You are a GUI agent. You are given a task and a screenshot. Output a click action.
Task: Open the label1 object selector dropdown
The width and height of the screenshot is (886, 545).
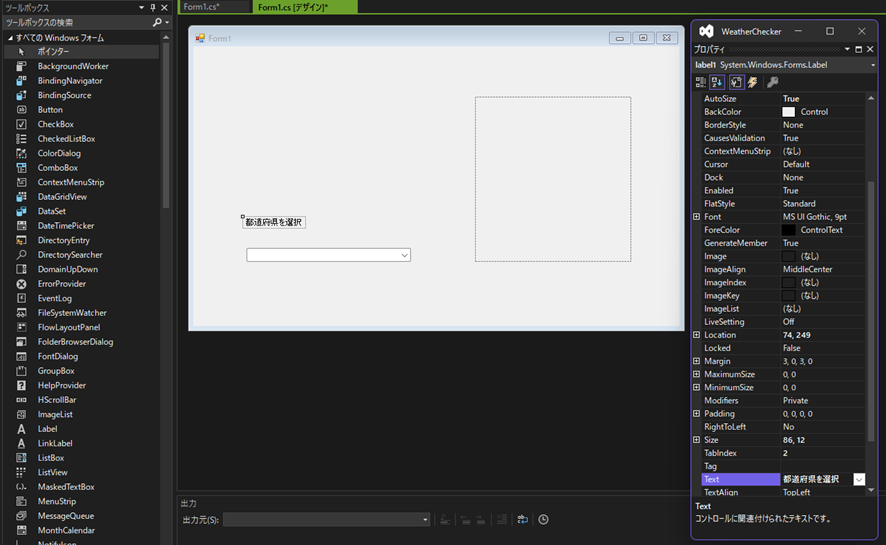(x=872, y=66)
